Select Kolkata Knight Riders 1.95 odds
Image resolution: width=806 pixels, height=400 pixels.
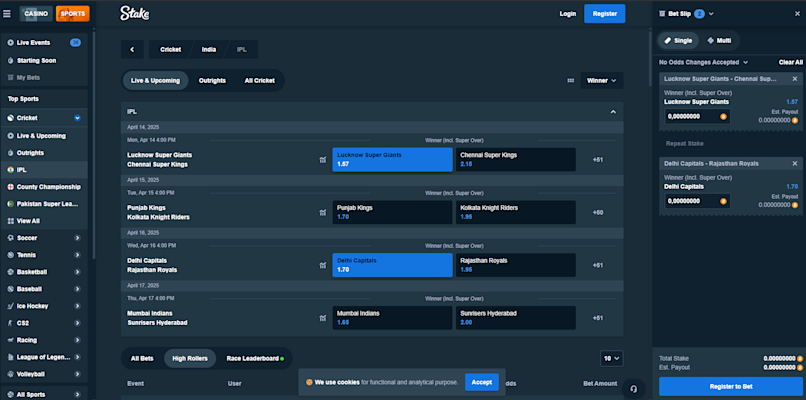516,212
